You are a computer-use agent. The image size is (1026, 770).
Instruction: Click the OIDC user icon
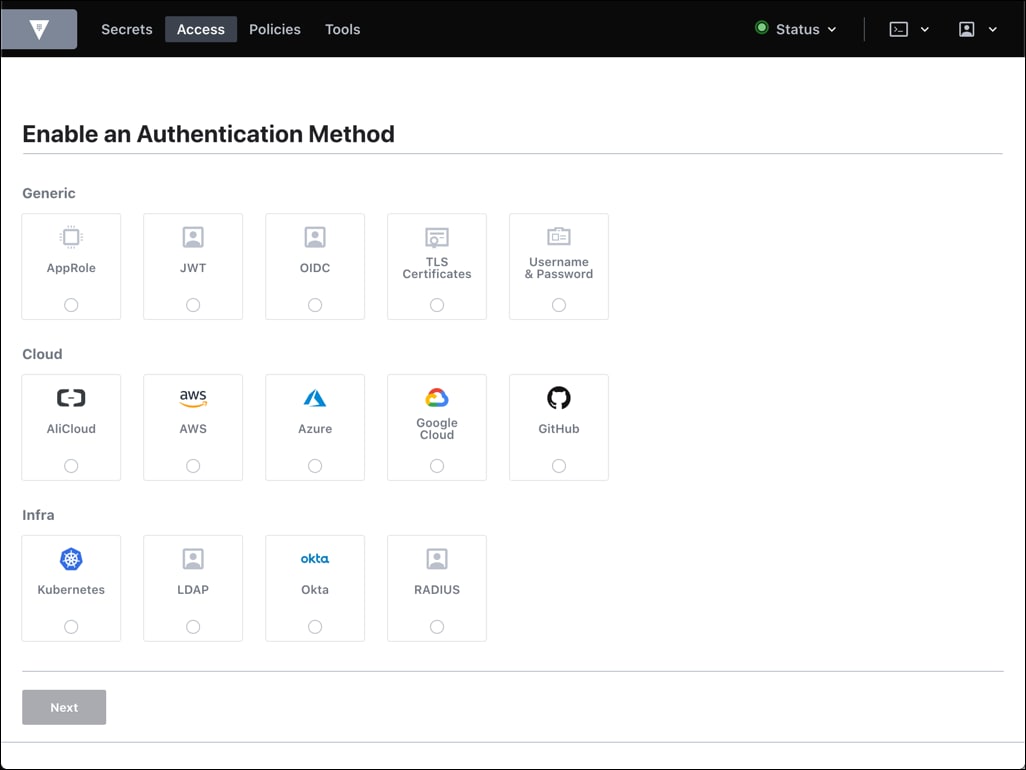[315, 237]
